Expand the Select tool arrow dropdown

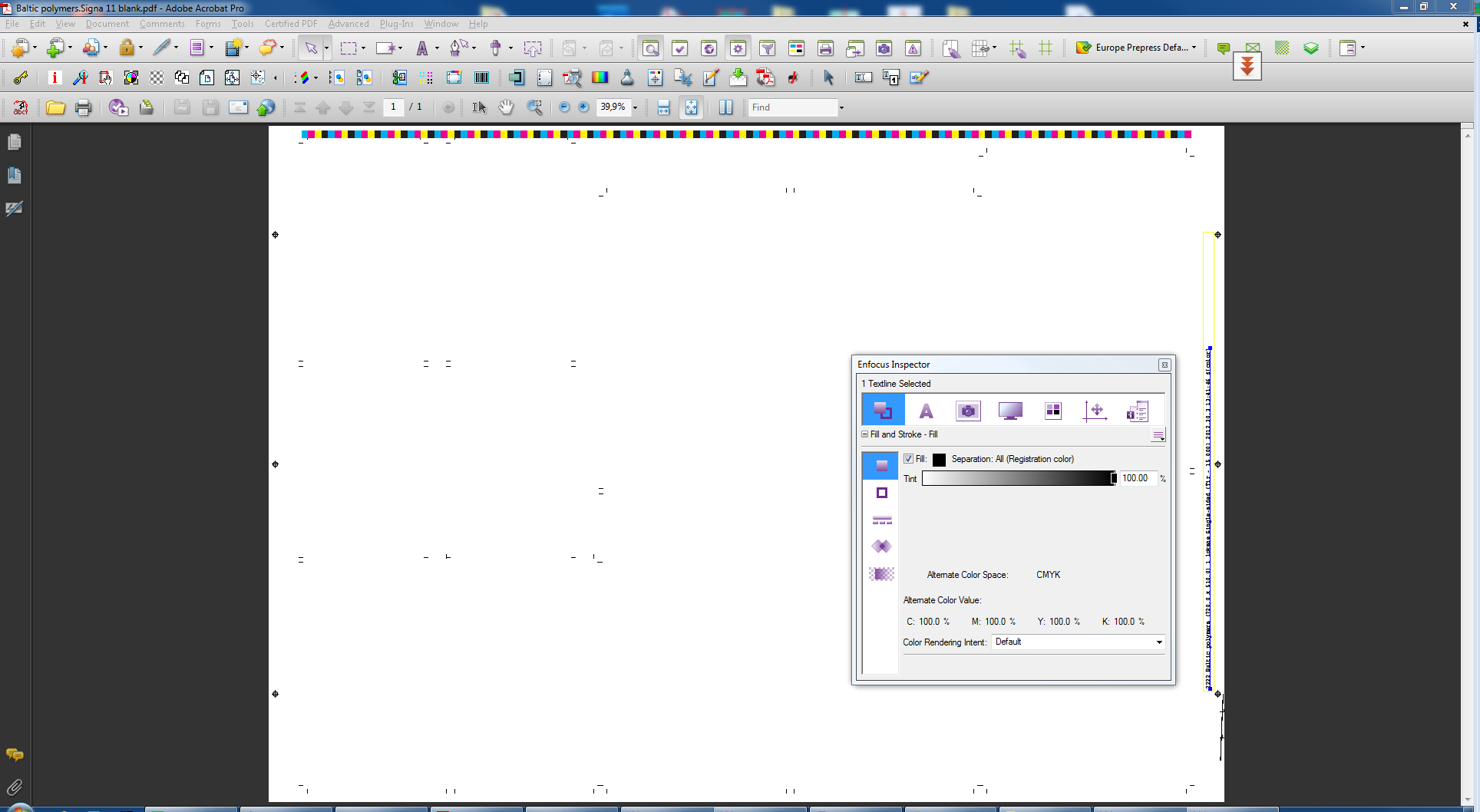pyautogui.click(x=326, y=48)
